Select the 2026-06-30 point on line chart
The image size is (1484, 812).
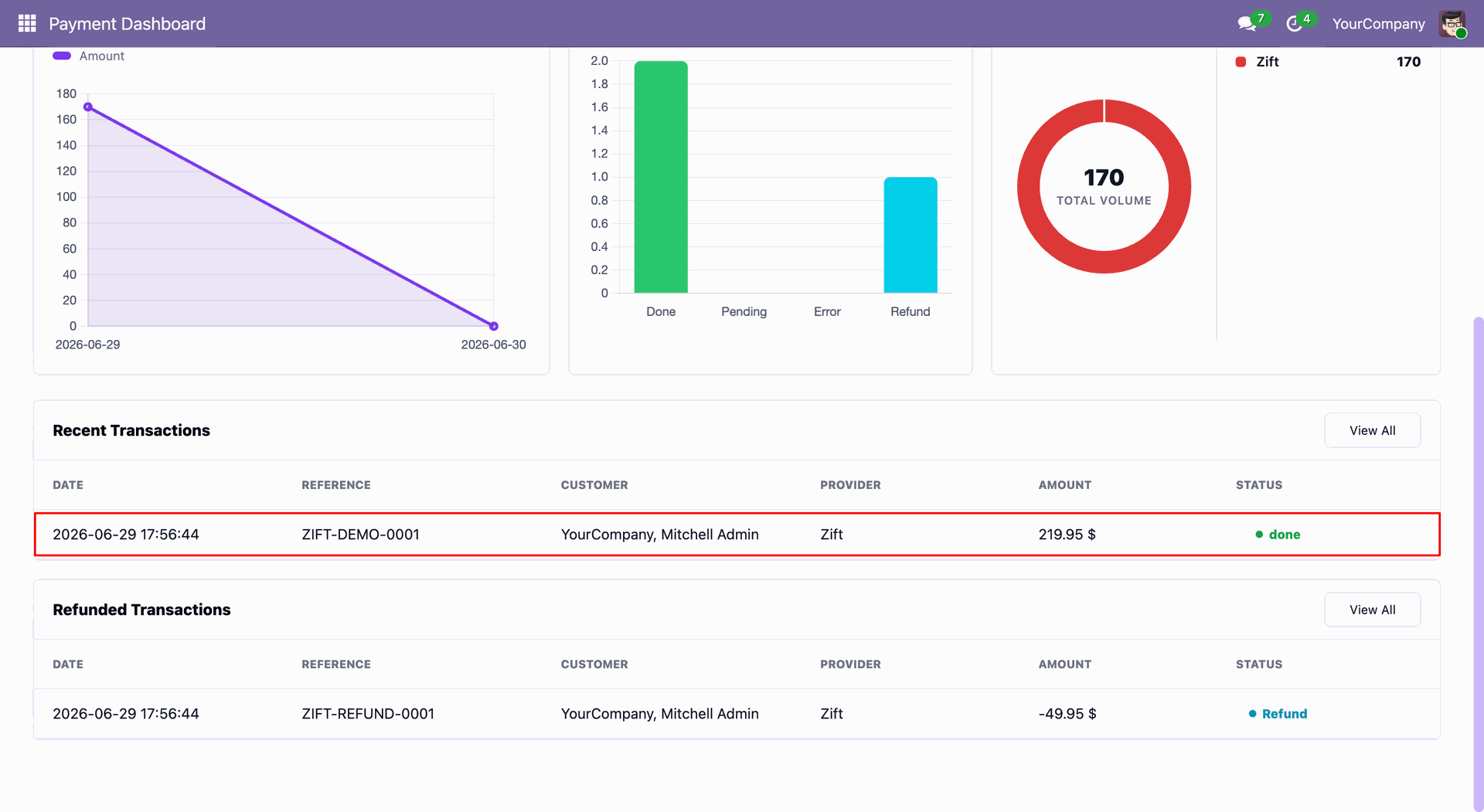pos(494,326)
